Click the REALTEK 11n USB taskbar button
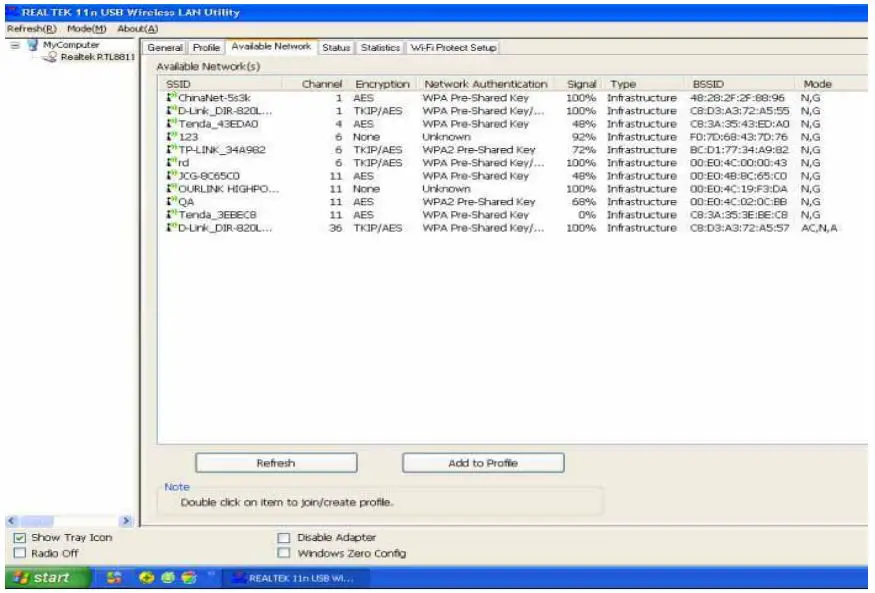Viewport: 875px width, 593px height. [x=295, y=578]
